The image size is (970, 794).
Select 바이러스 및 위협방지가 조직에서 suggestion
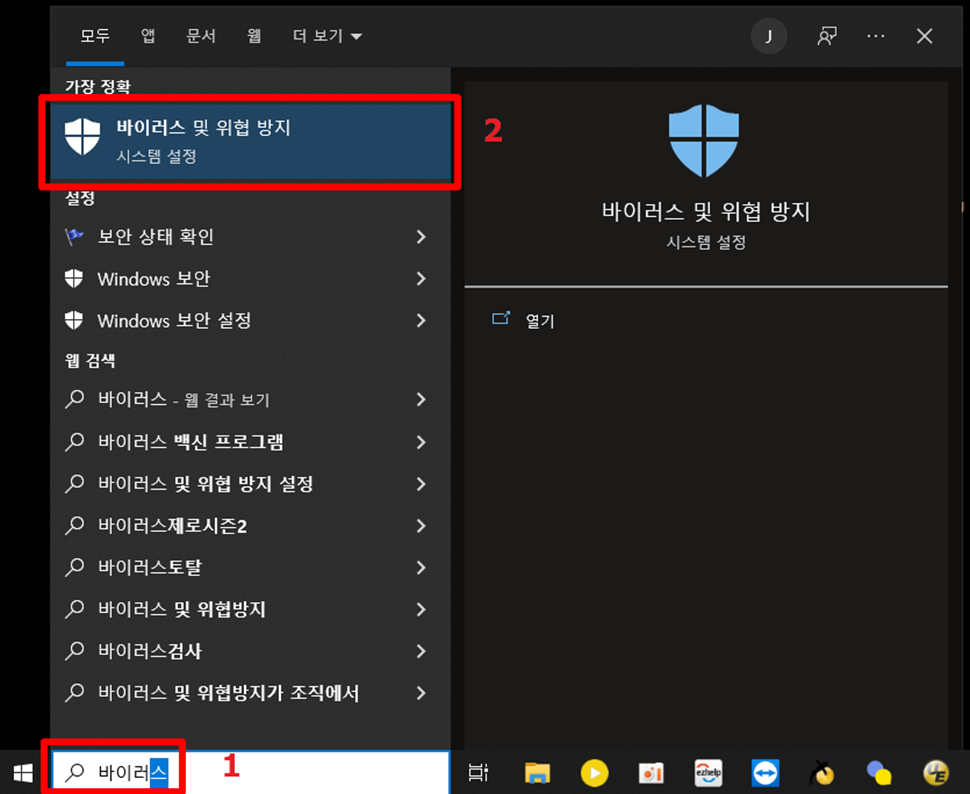point(251,693)
